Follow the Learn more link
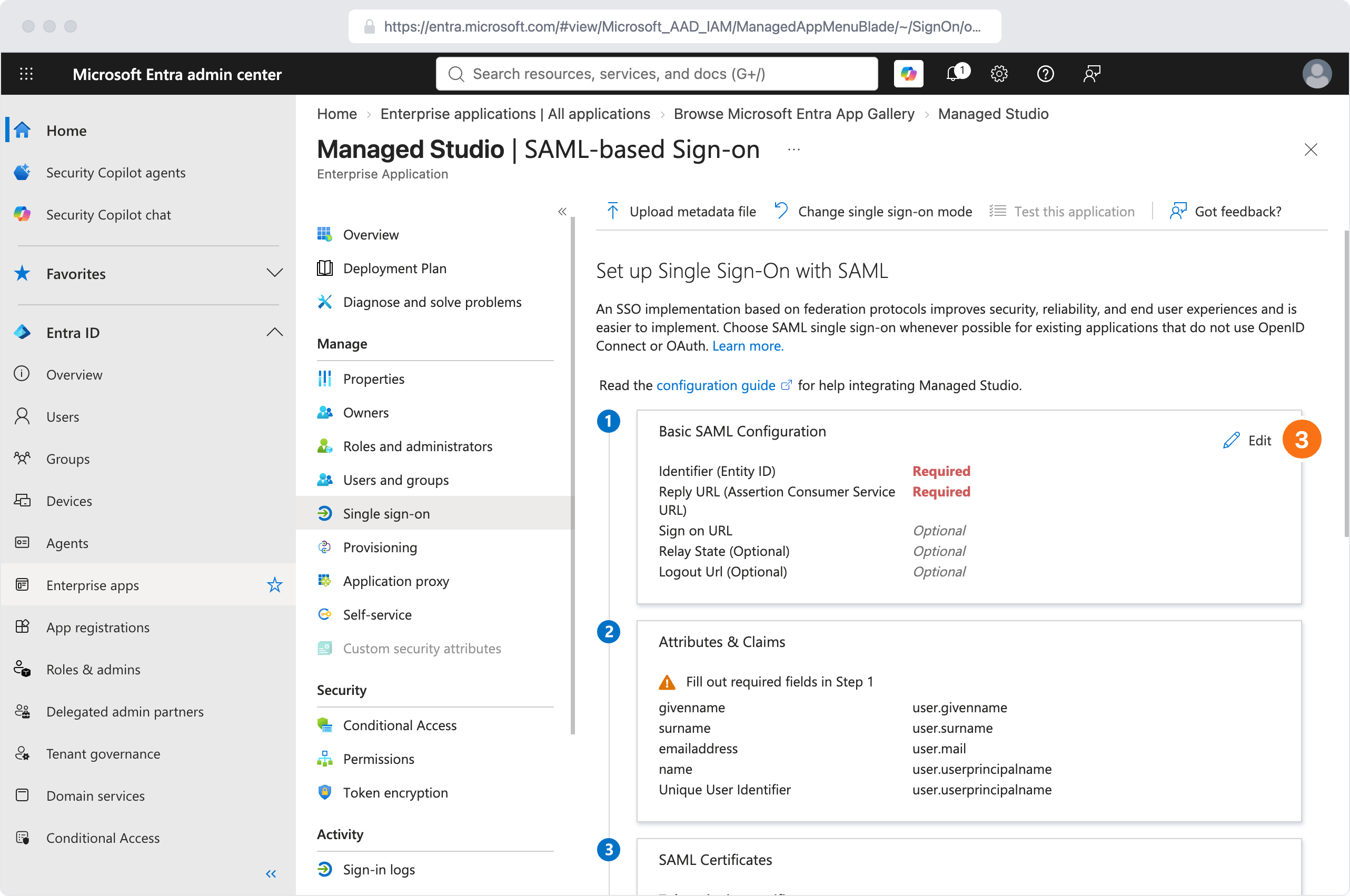Image resolution: width=1350 pixels, height=896 pixels. pos(748,346)
